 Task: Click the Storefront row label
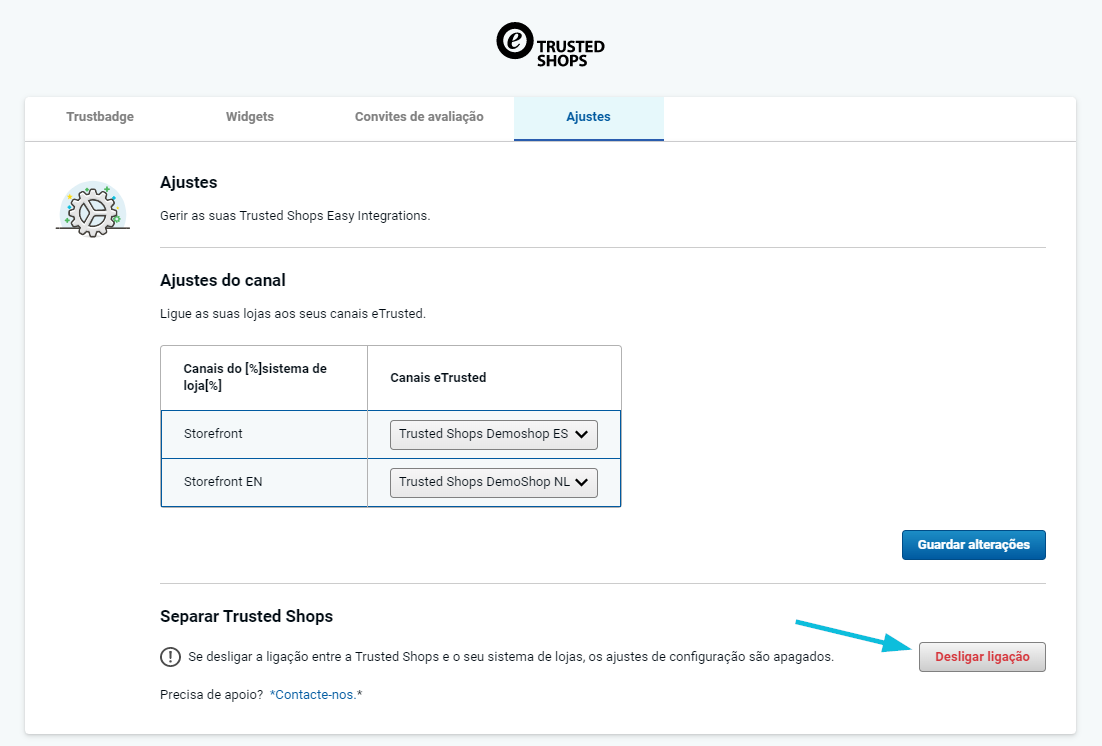pos(213,434)
